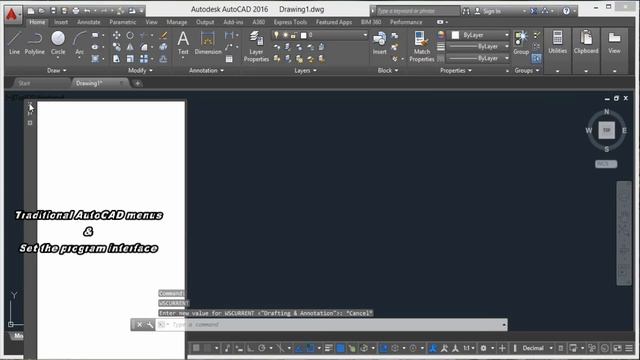Switch to the Parametric ribbon tab
Screen dimensions: 640x360
click(122, 22)
